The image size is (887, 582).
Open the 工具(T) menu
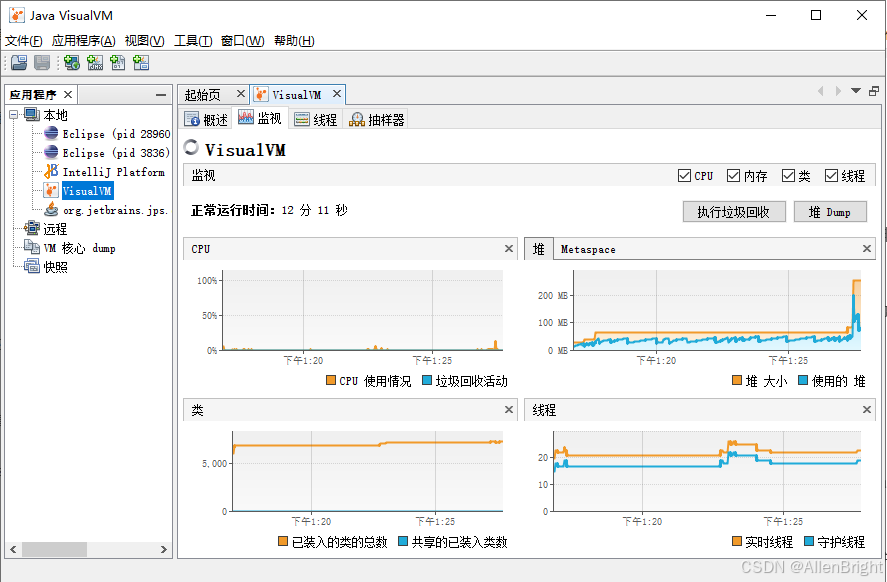(x=193, y=41)
